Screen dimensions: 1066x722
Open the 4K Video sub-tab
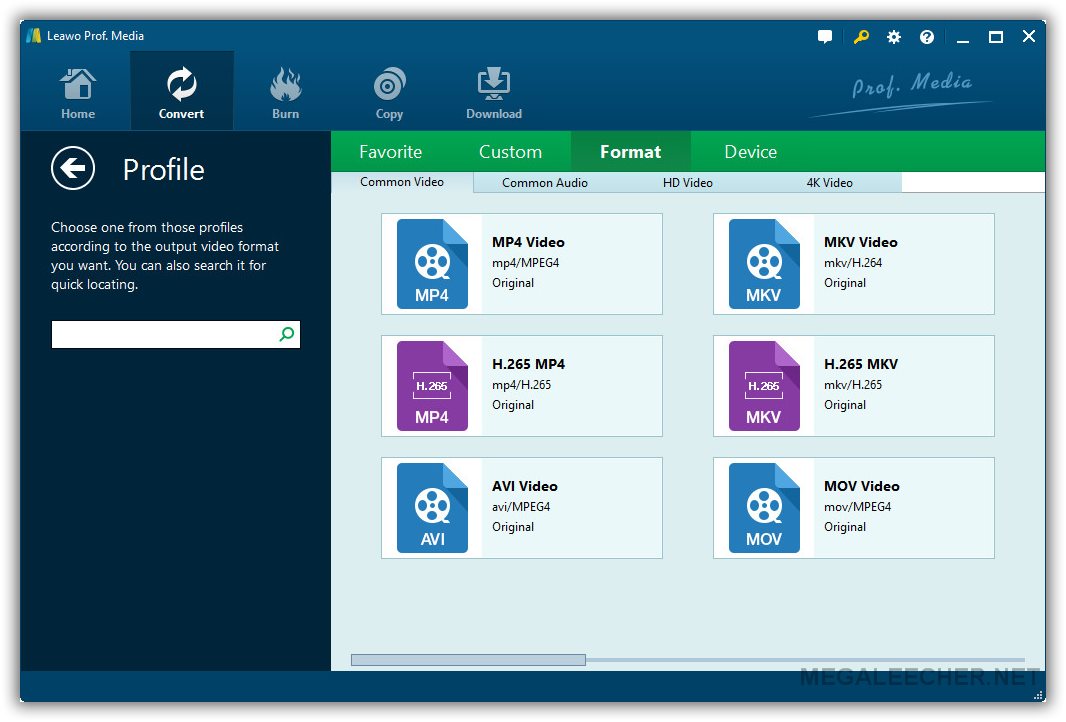pos(829,183)
